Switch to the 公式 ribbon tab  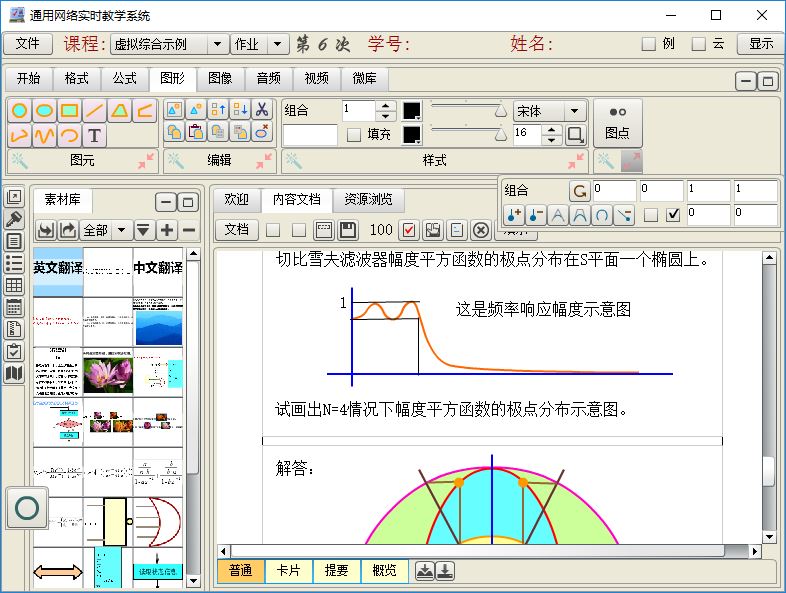tap(124, 79)
